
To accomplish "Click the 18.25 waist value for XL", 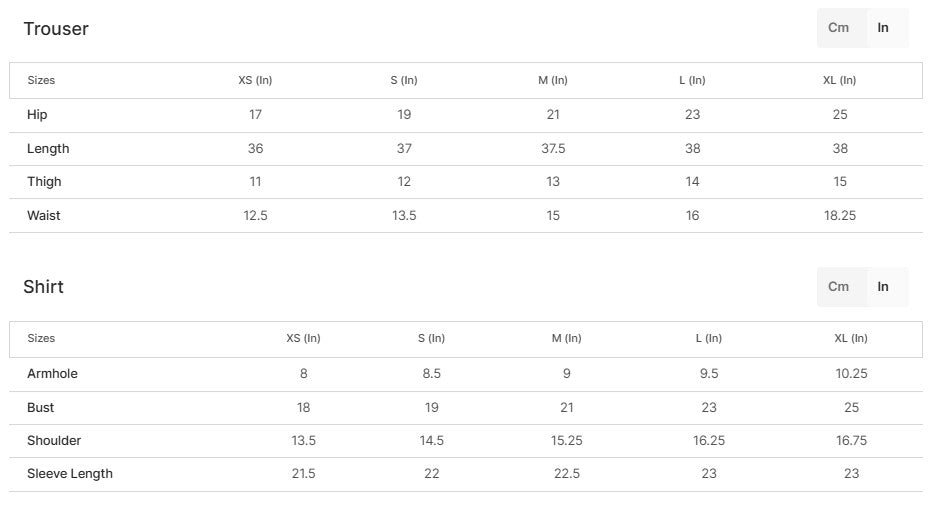I will 840,216.
